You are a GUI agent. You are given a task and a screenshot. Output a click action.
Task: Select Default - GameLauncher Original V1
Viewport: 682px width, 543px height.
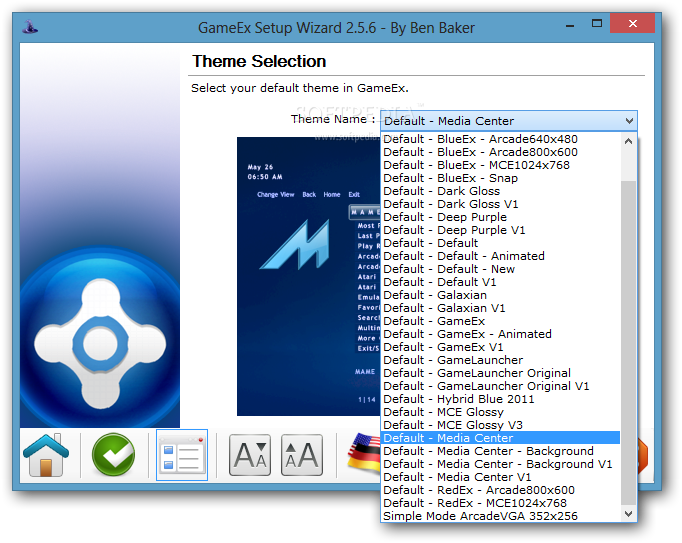click(x=500, y=386)
